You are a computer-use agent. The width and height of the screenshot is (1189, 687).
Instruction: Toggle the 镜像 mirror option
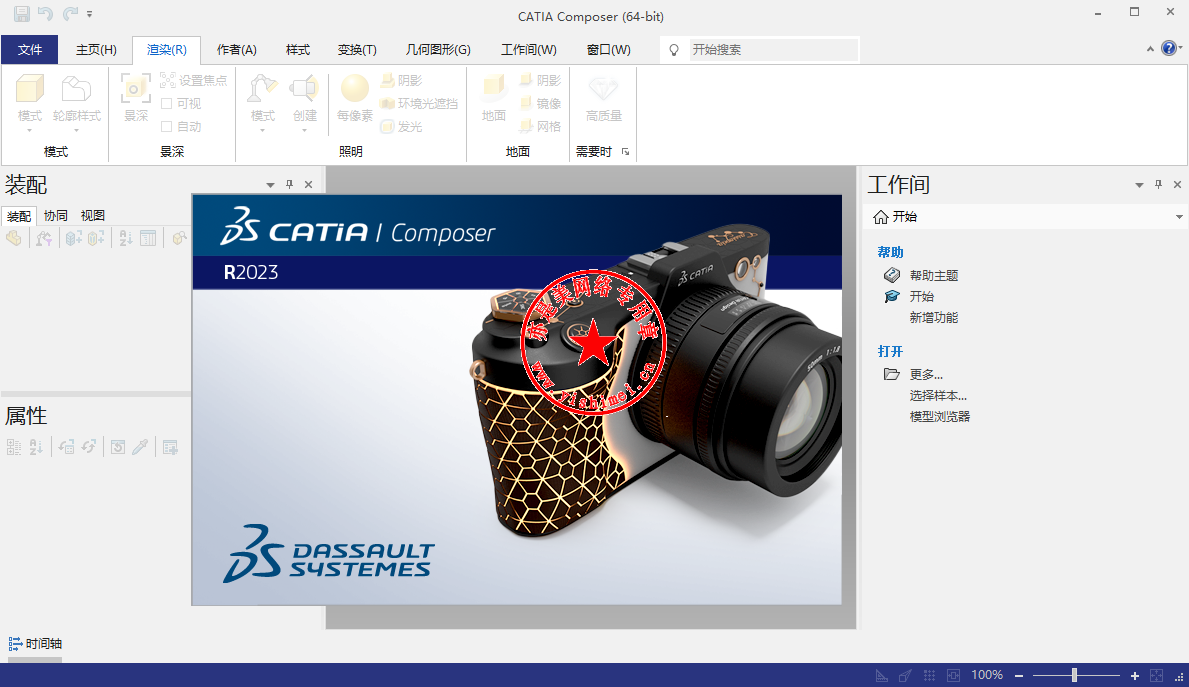pos(541,104)
